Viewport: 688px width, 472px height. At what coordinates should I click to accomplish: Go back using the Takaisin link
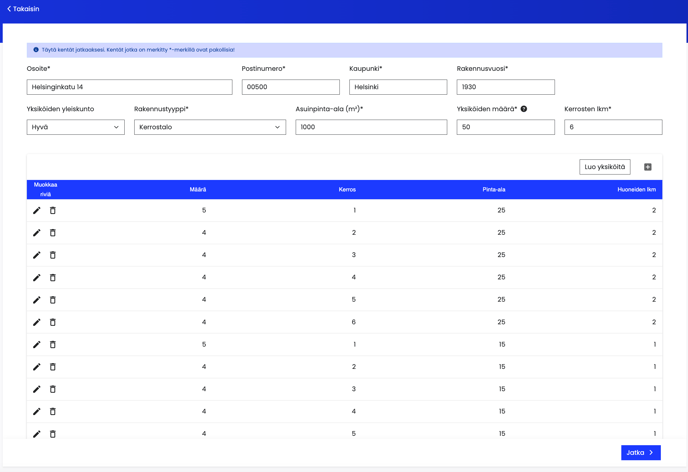[23, 9]
